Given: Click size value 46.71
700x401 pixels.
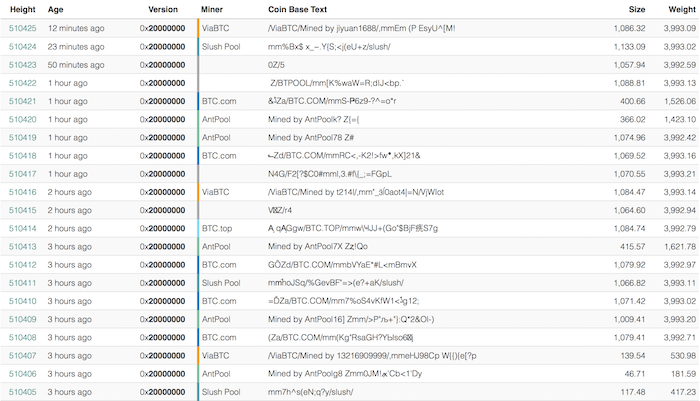Looking at the screenshot, I should tap(635, 374).
